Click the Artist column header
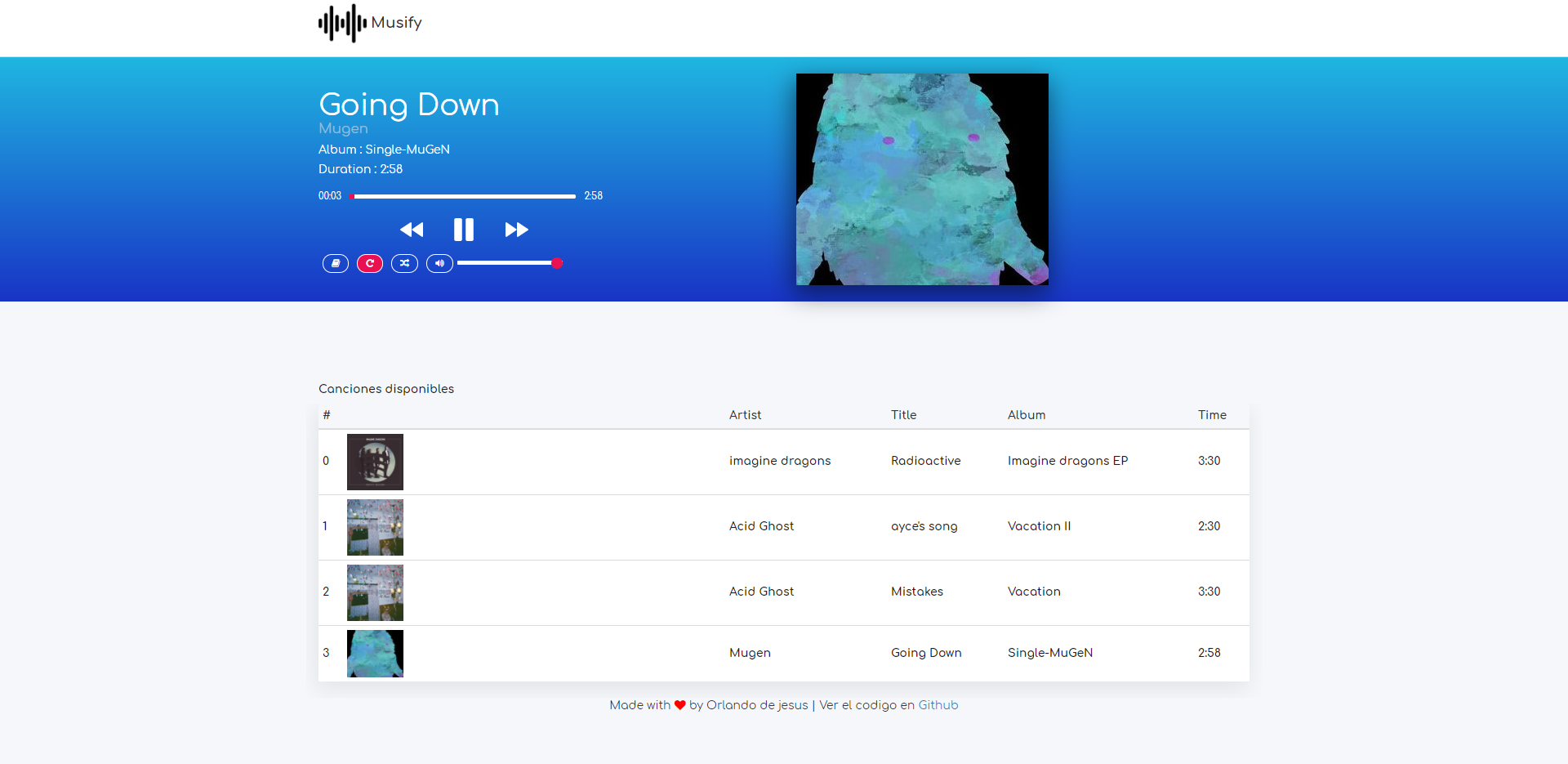The width and height of the screenshot is (1568, 764). tap(745, 415)
